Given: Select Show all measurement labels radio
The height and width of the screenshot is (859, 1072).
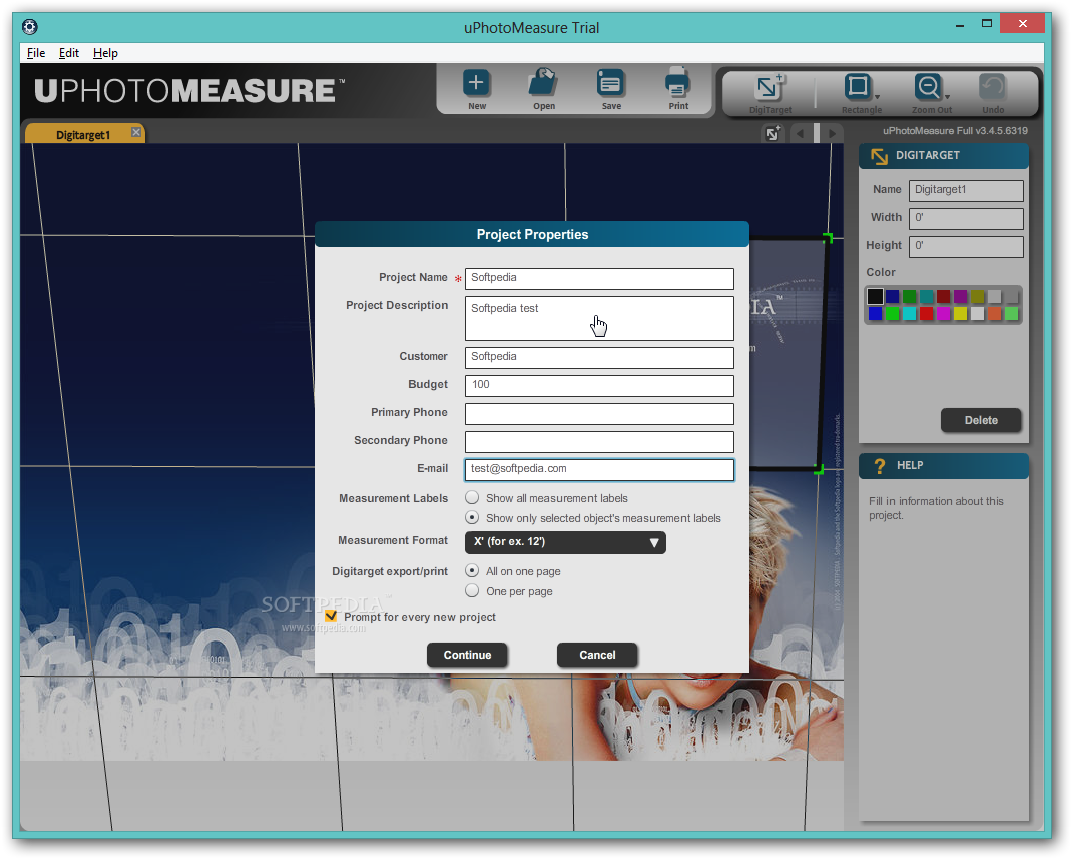Looking at the screenshot, I should click(x=472, y=497).
